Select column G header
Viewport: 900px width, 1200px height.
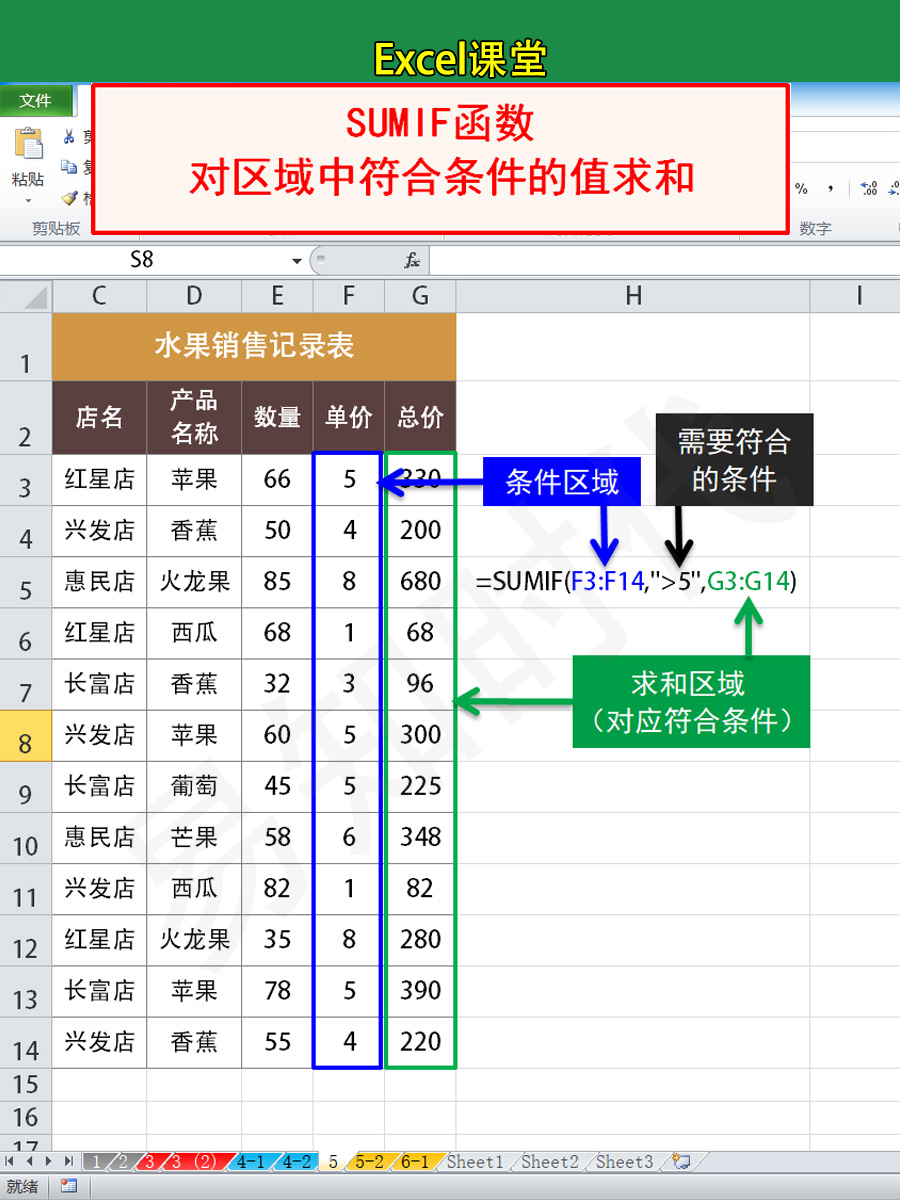point(420,296)
